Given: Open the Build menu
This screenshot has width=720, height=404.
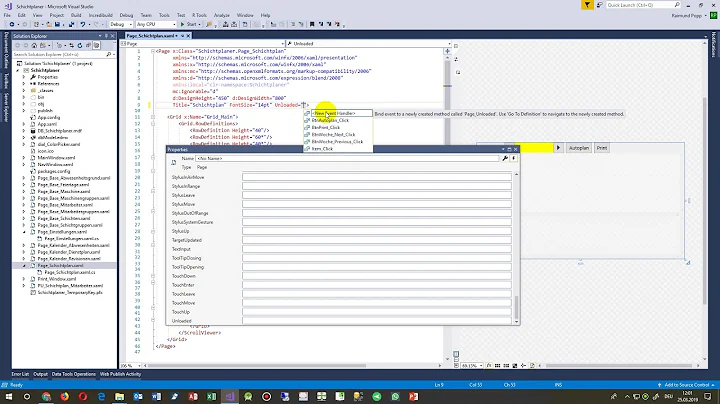Looking at the screenshot, I should (76, 15).
